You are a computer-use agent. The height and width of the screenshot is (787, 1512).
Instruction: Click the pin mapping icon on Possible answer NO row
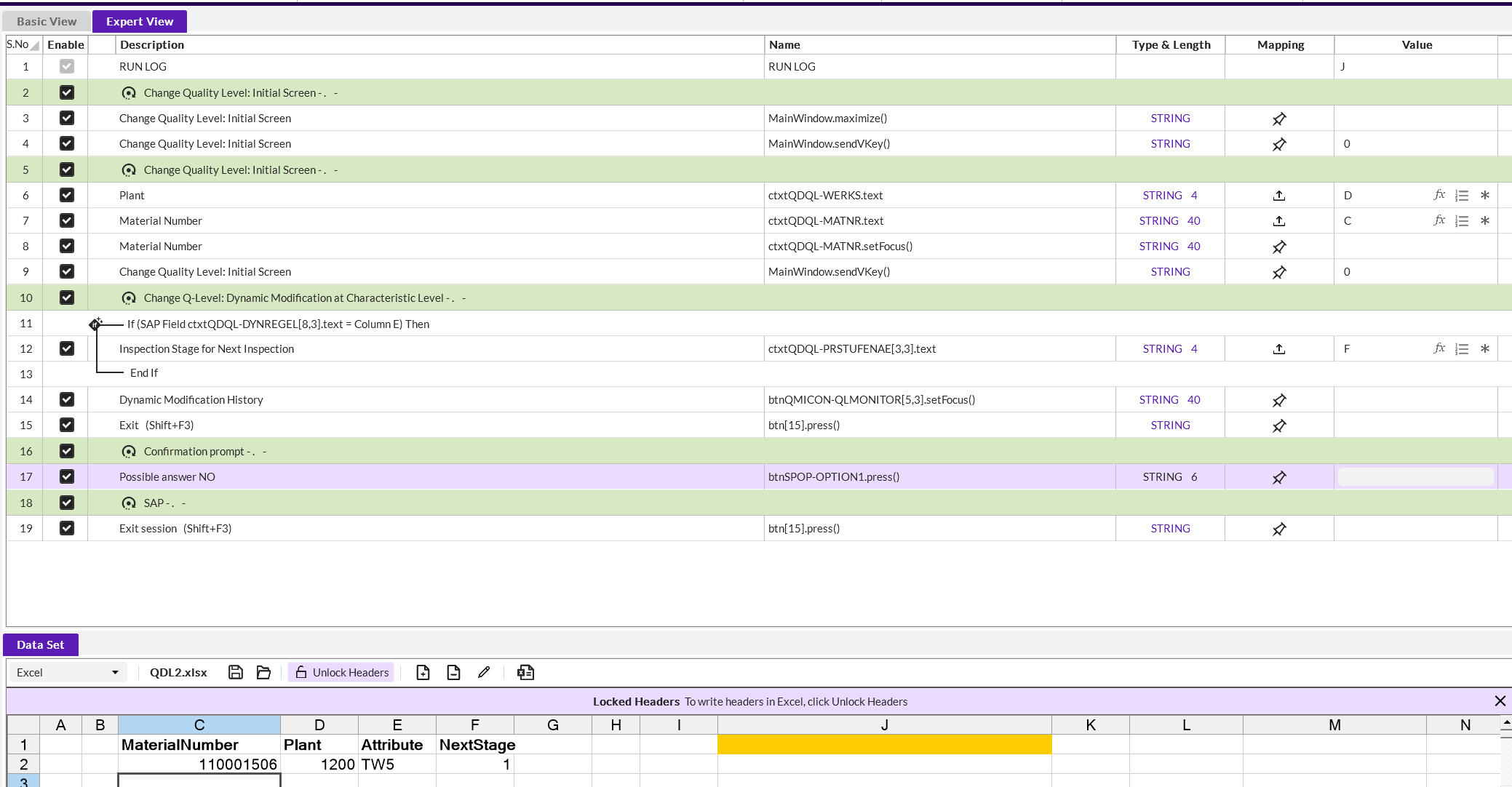pyautogui.click(x=1279, y=477)
